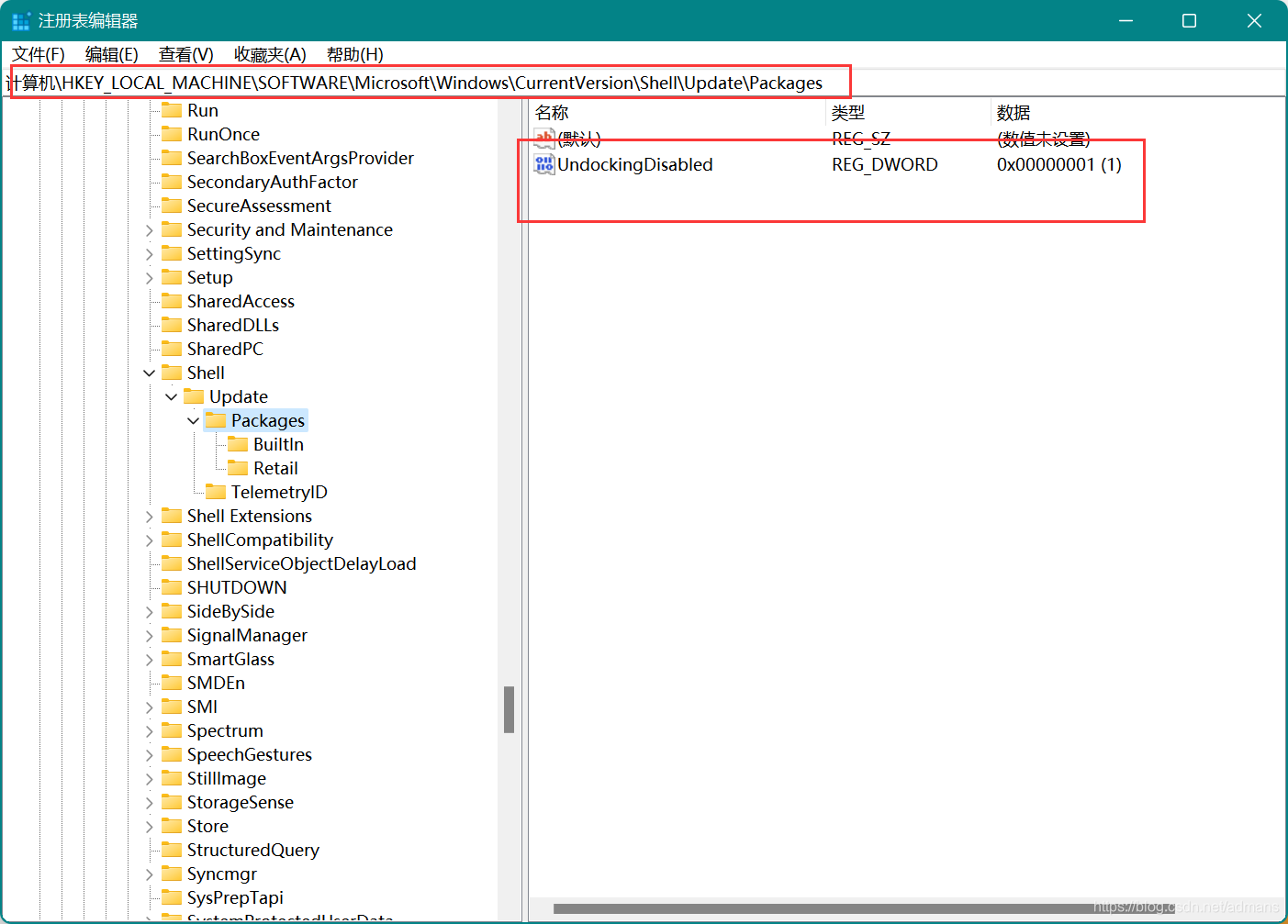Click the SharedDLLs folder icon
This screenshot has width=1288, height=924.
[172, 325]
